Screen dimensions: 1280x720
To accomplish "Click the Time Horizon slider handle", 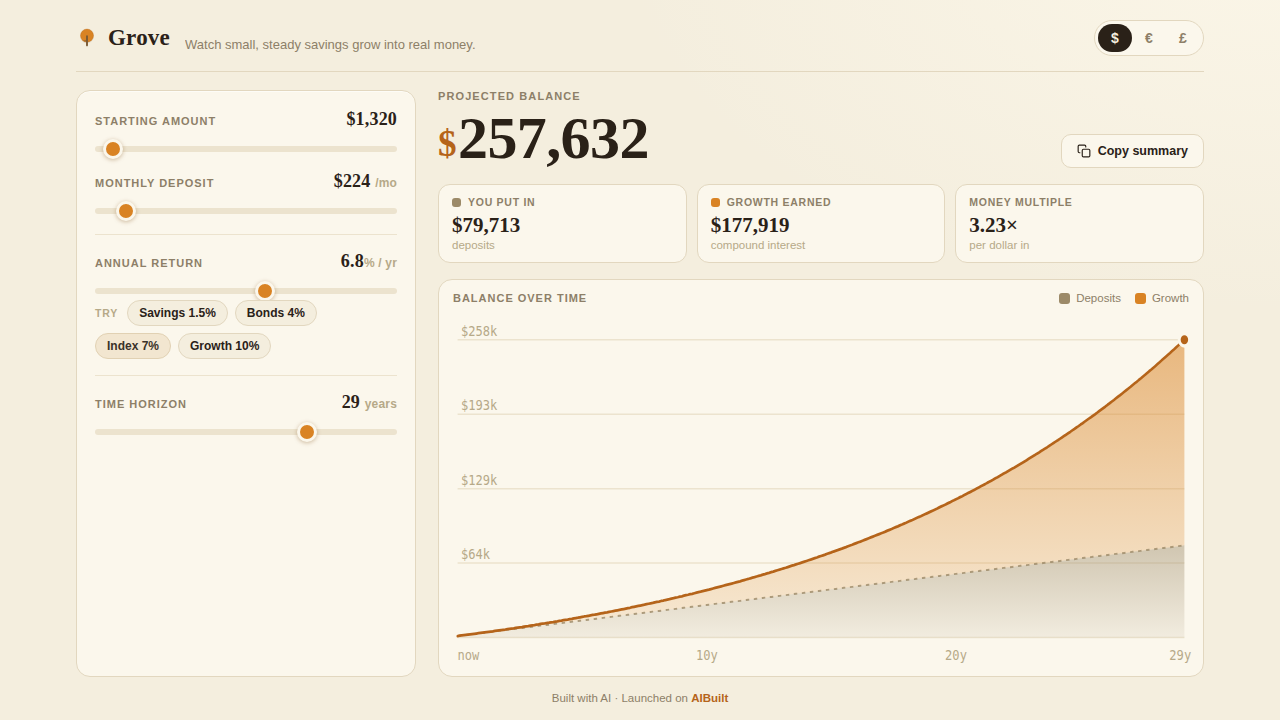I will click(x=307, y=432).
